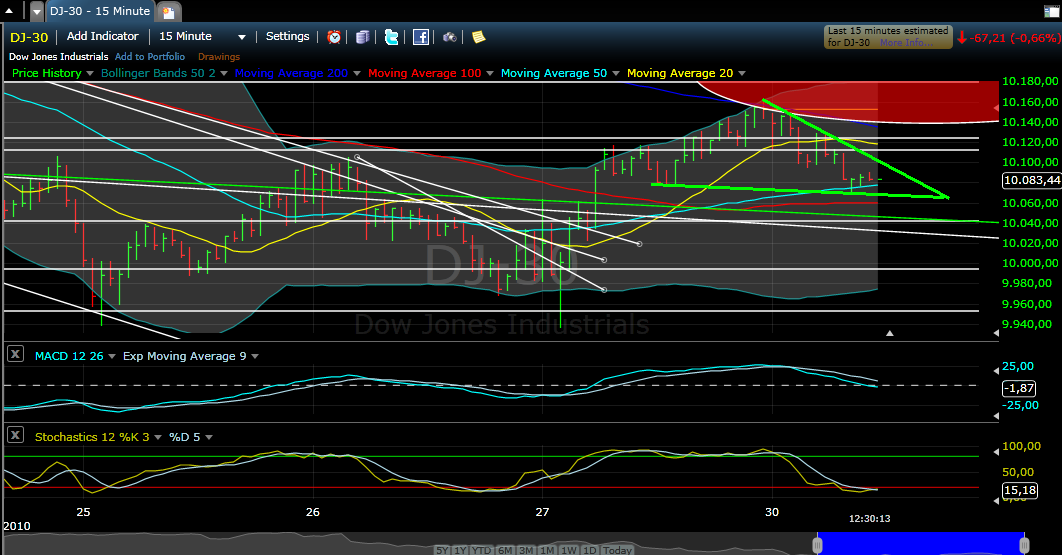The height and width of the screenshot is (555, 1062).
Task: Click Add Indicator button
Action: click(102, 37)
